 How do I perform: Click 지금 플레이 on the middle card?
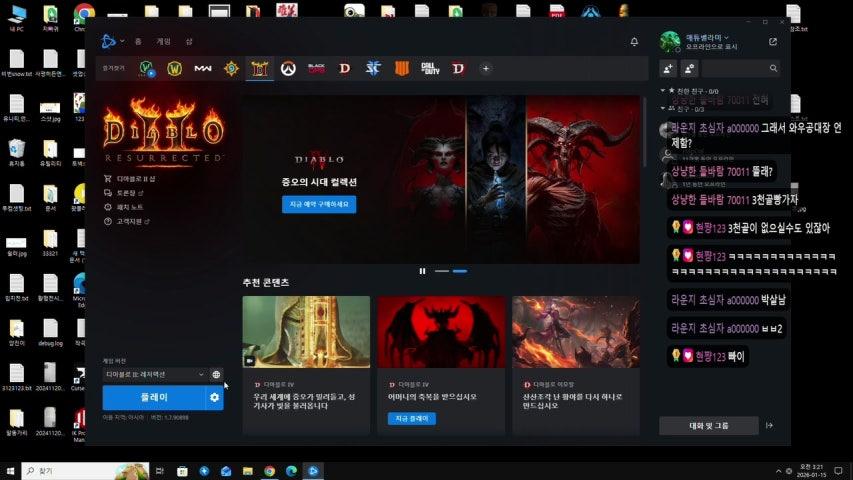point(412,419)
